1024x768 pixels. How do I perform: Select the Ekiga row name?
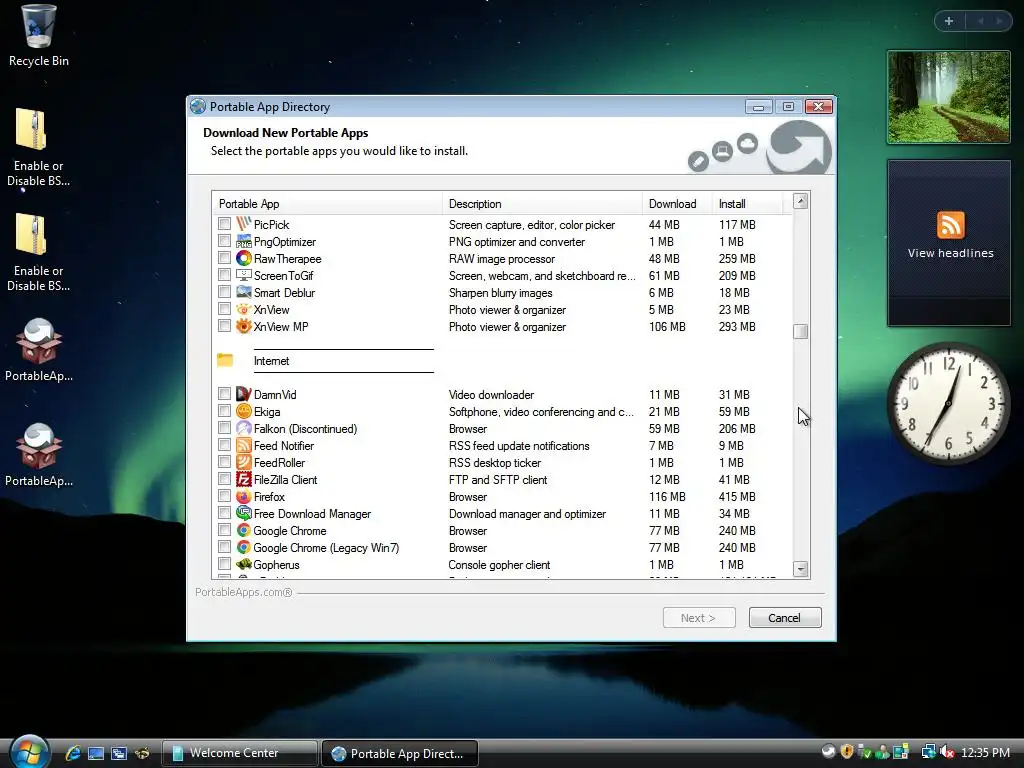point(267,411)
